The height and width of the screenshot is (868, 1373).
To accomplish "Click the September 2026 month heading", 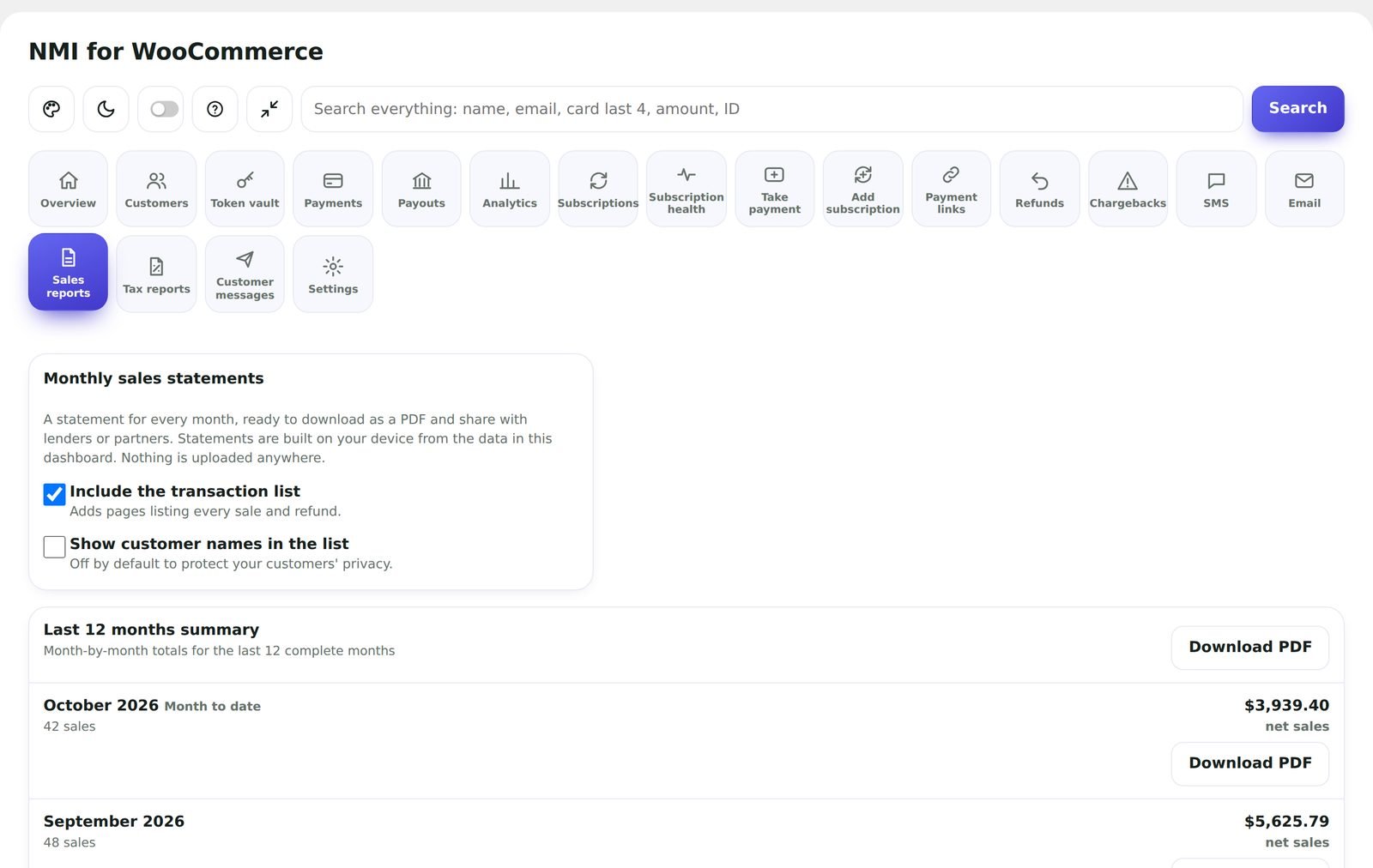I will [114, 821].
